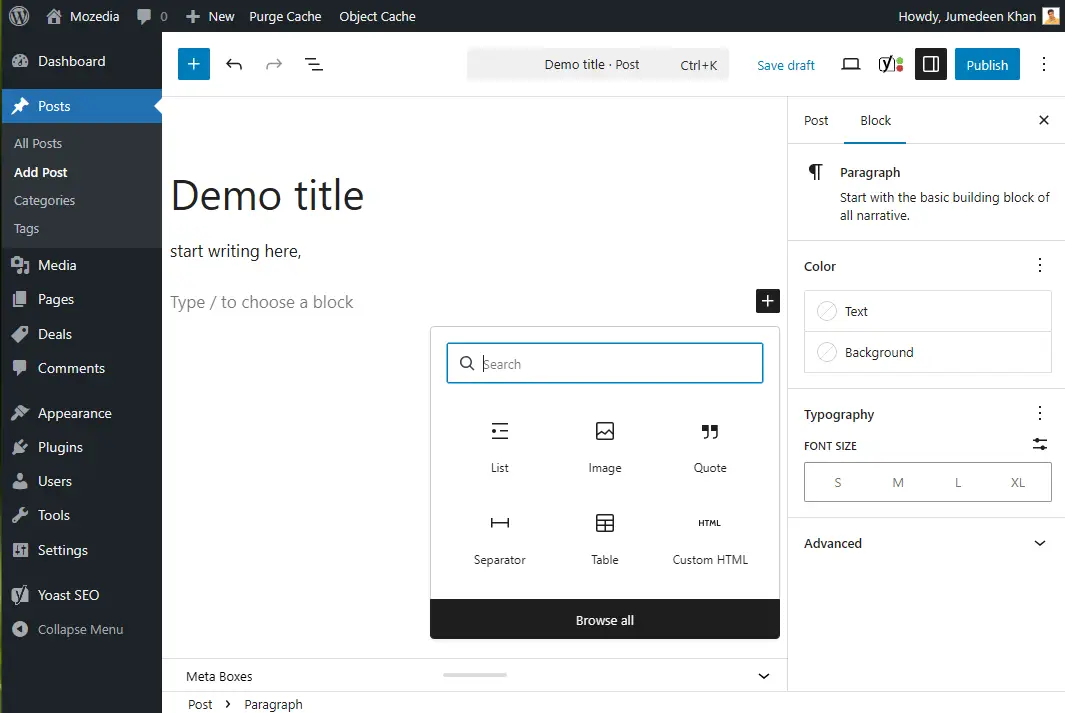Toggle the settings sidebar panel
Image resolution: width=1065 pixels, height=713 pixels.
[930, 64]
